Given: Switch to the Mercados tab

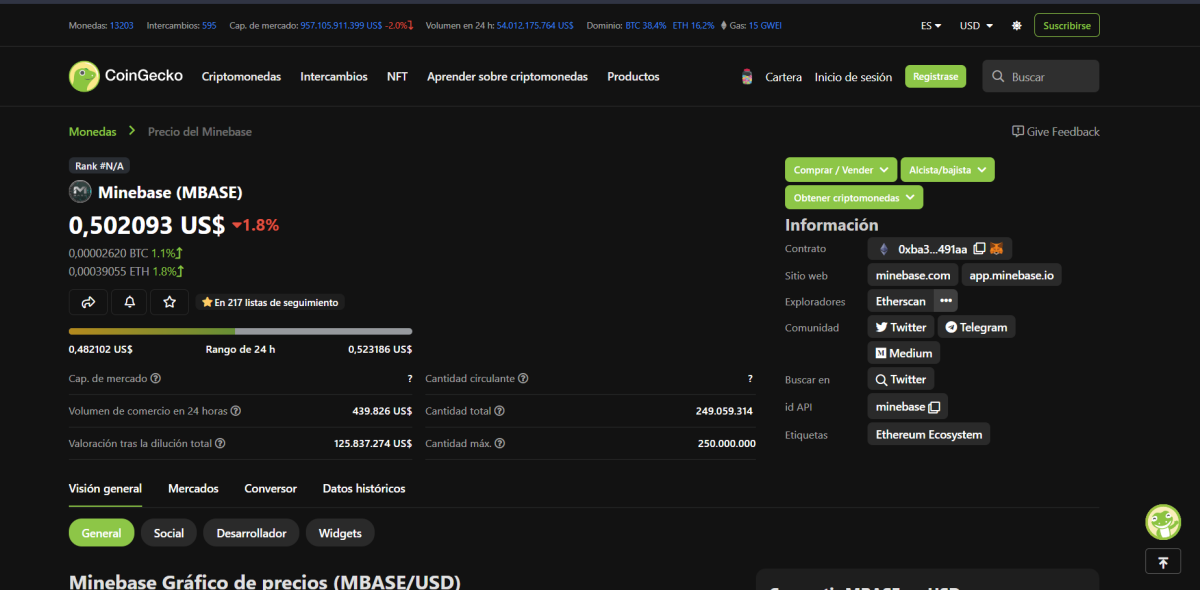Looking at the screenshot, I should point(193,489).
